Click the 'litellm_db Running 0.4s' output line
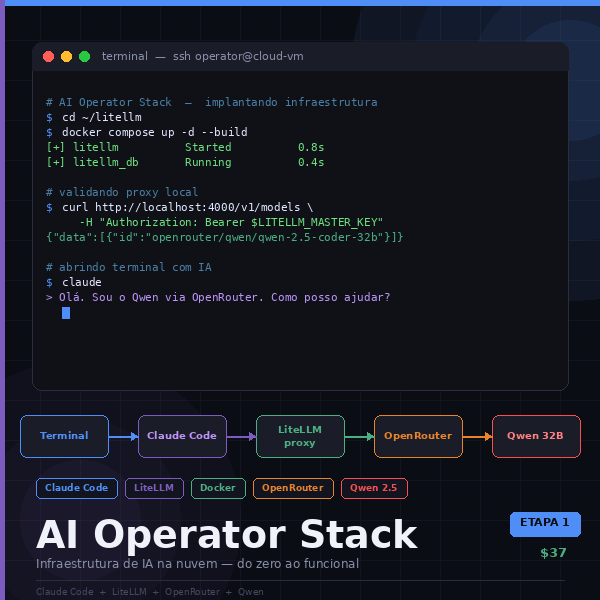The height and width of the screenshot is (600, 600). coord(185,162)
